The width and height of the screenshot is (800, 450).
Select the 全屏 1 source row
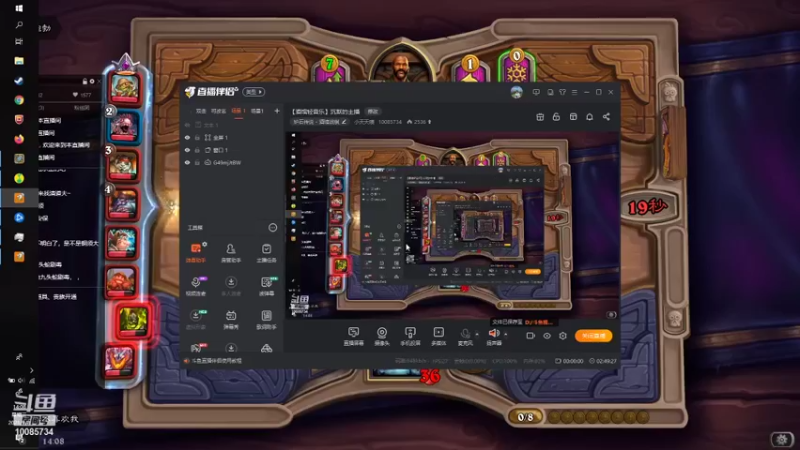tap(232, 138)
